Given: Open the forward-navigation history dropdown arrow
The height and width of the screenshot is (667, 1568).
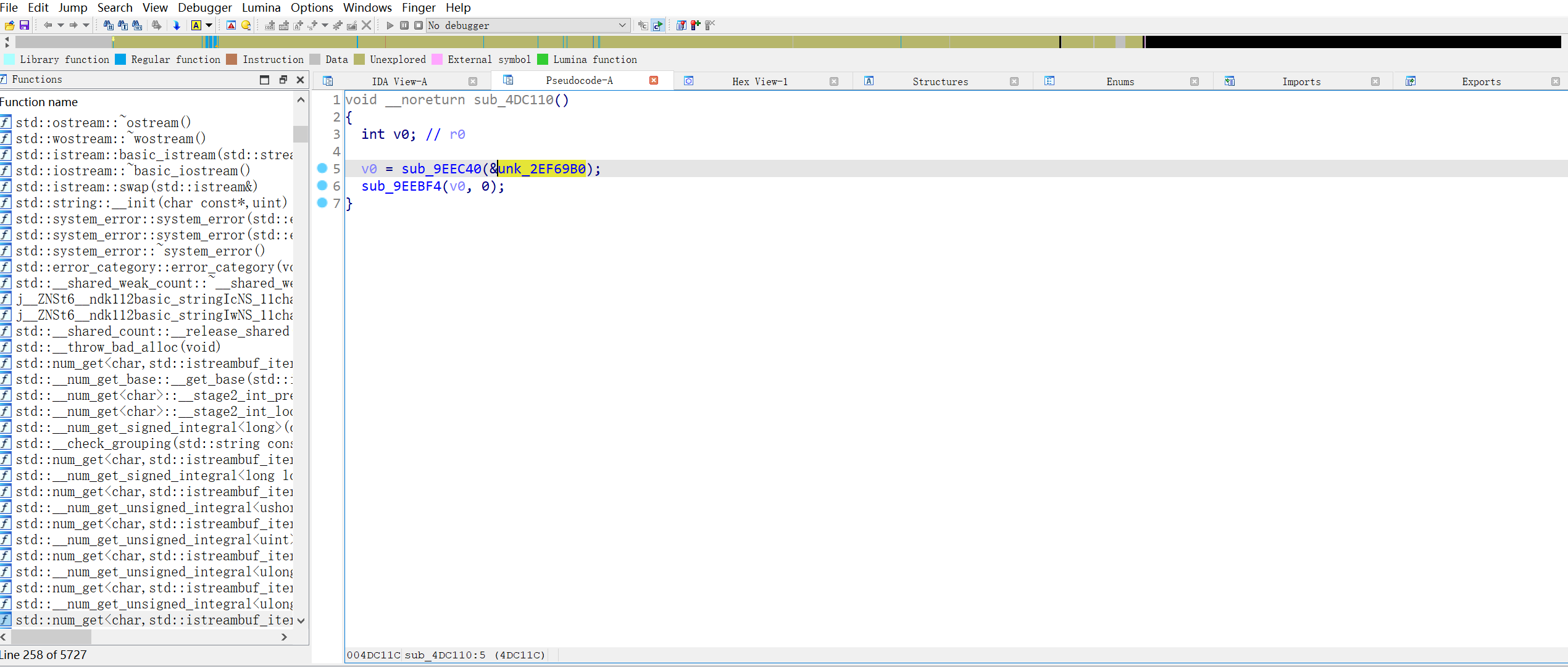Looking at the screenshot, I should (86, 25).
